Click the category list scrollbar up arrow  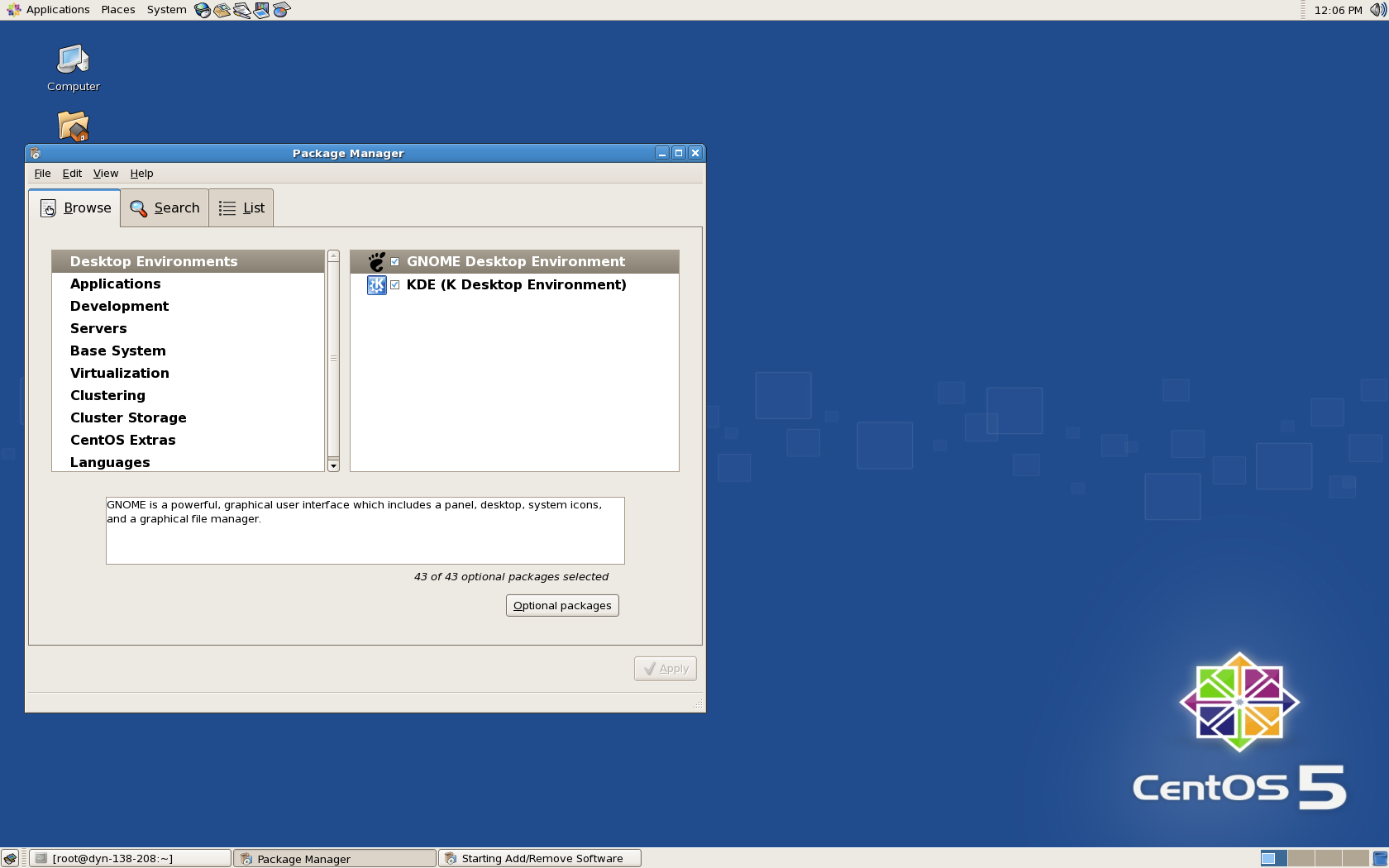coord(334,255)
